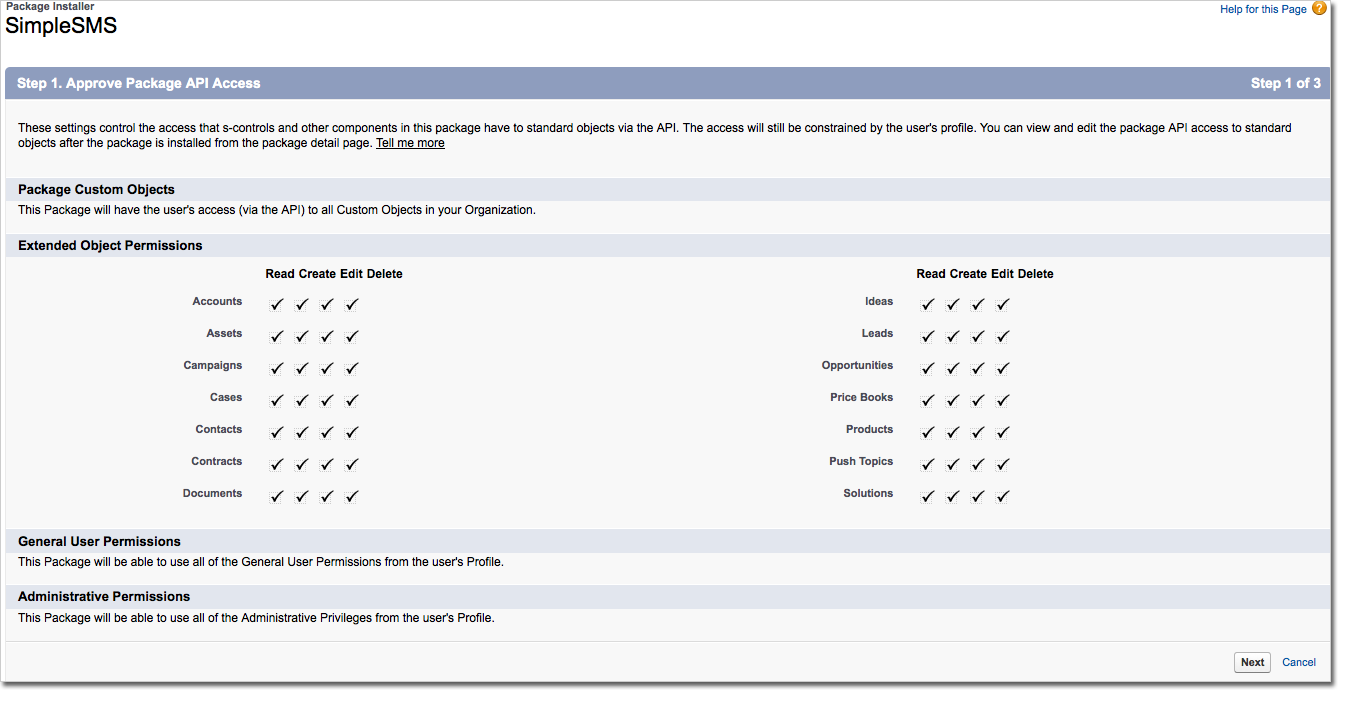
Task: Toggle the Solutions Delete checkmark
Action: 1003,496
